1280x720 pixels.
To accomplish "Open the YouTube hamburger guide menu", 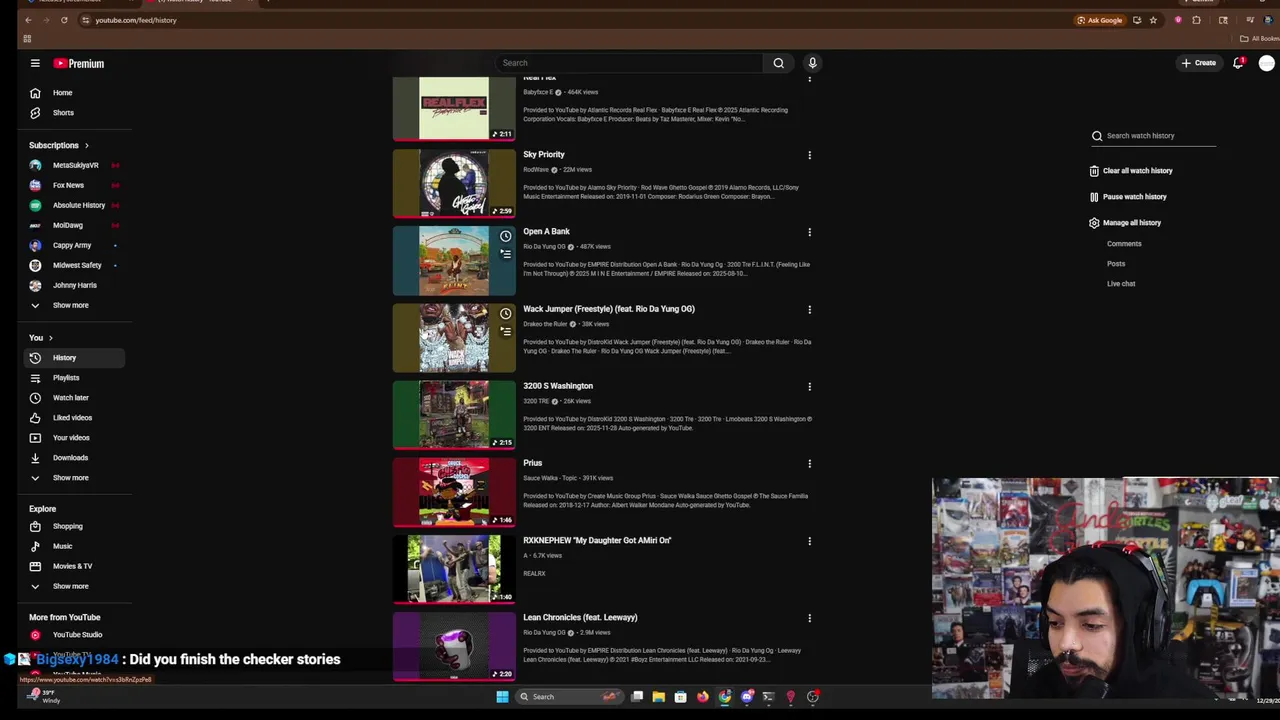I will pos(35,63).
